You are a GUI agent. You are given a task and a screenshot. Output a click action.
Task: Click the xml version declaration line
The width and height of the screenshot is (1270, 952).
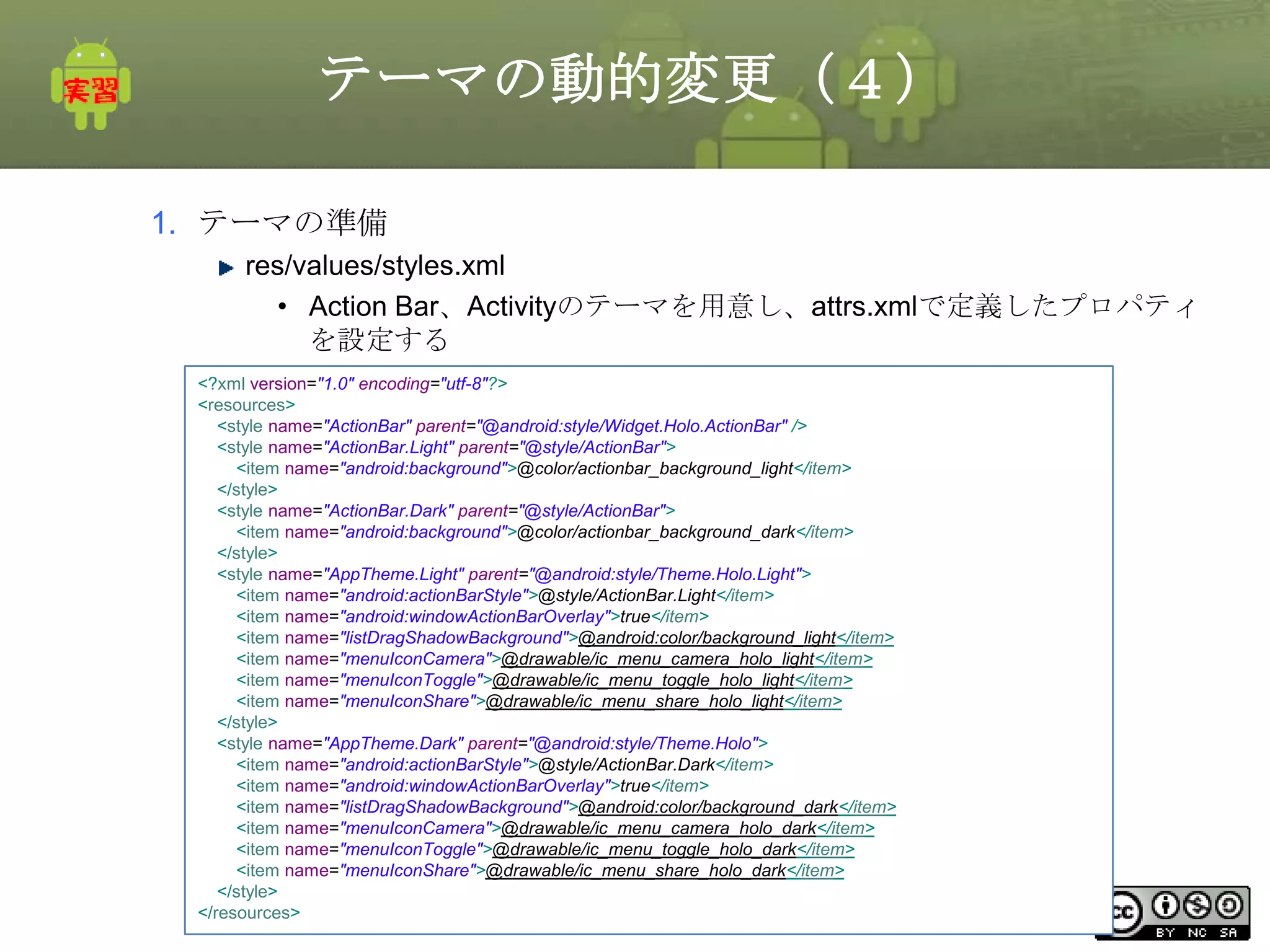[x=352, y=384]
